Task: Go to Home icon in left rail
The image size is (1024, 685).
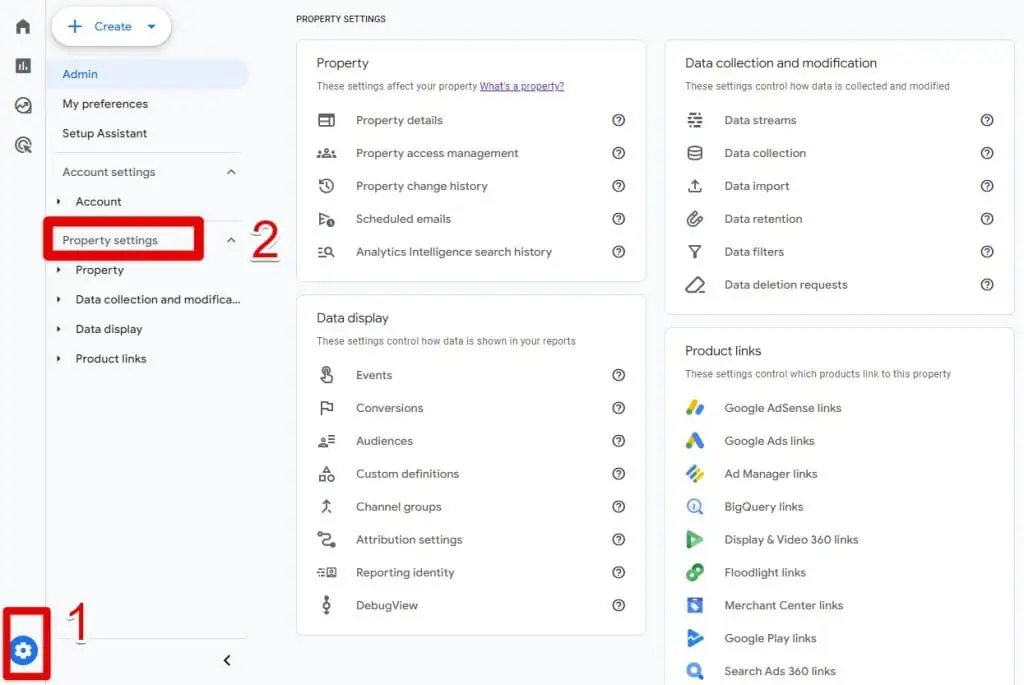Action: click(x=23, y=27)
